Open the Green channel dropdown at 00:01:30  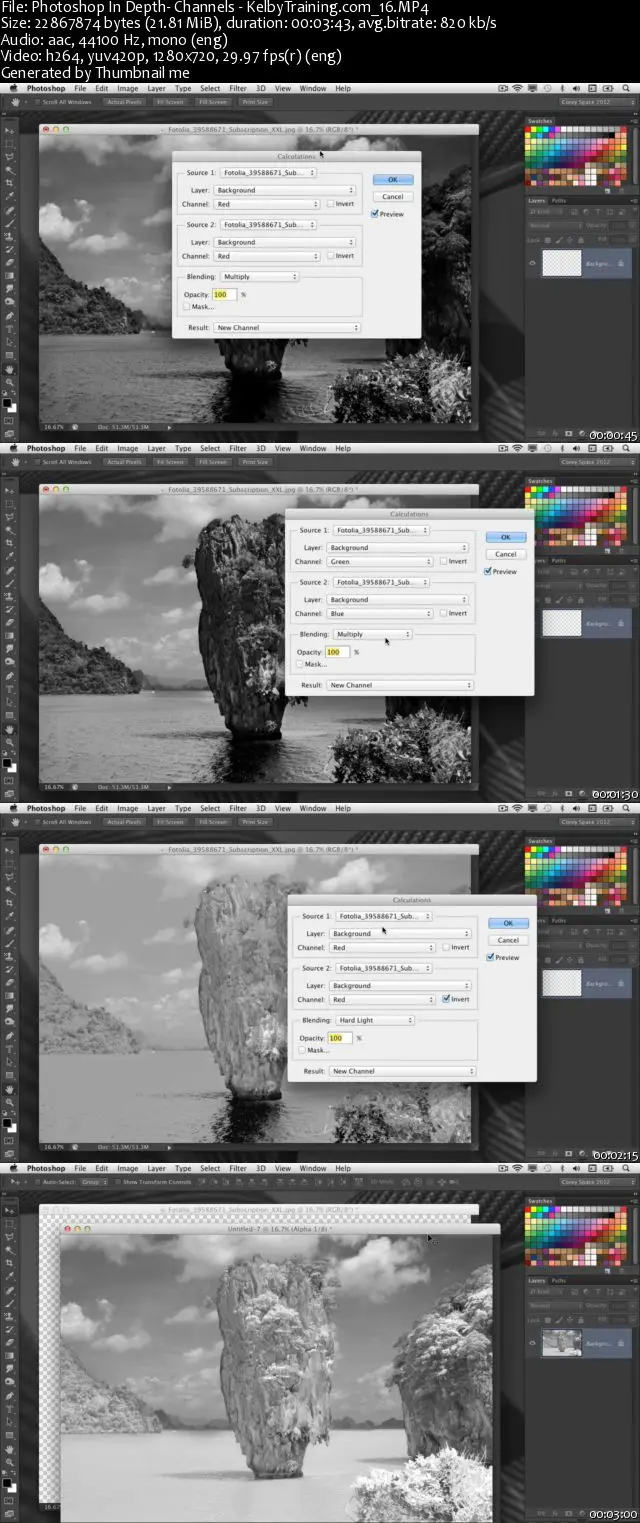pos(380,562)
